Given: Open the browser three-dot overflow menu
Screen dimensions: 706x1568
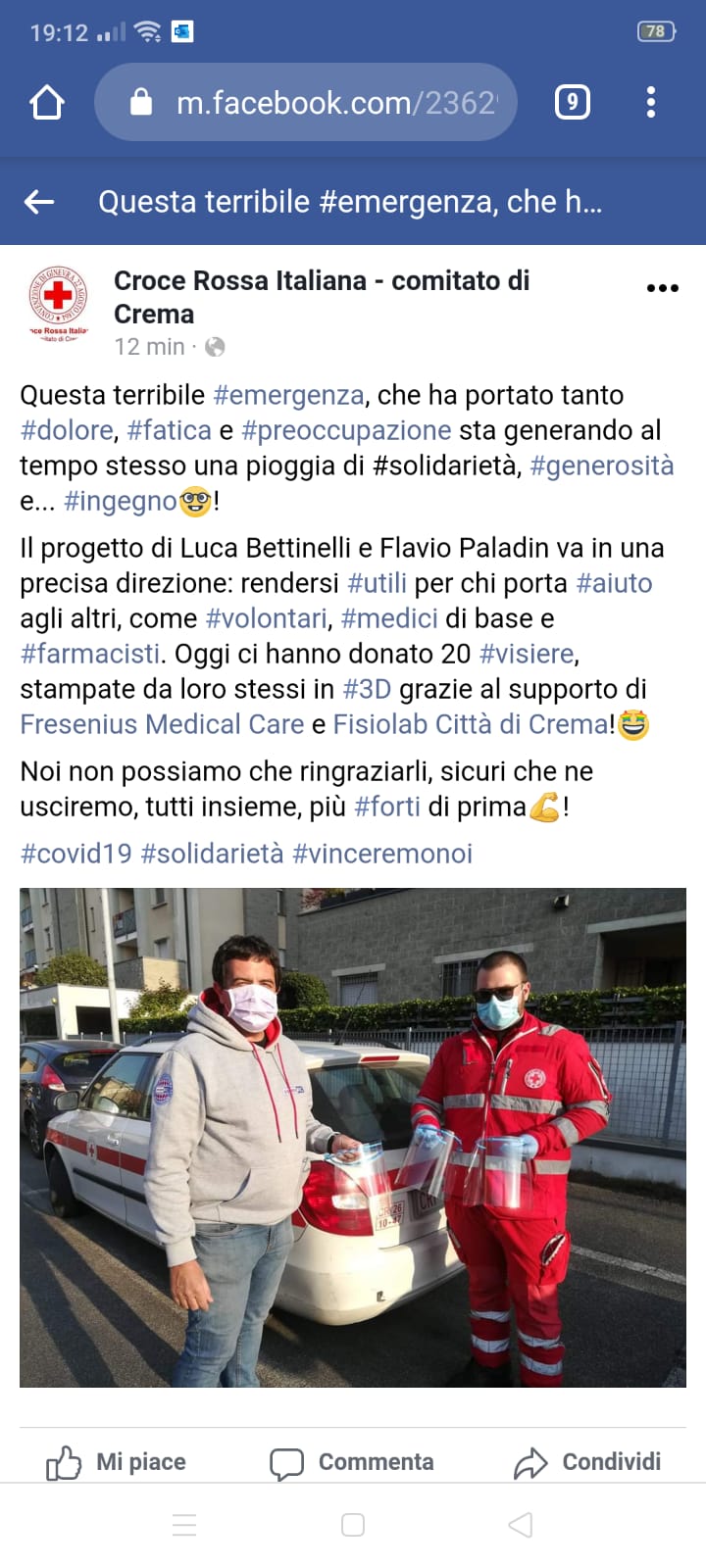Looking at the screenshot, I should tap(651, 102).
